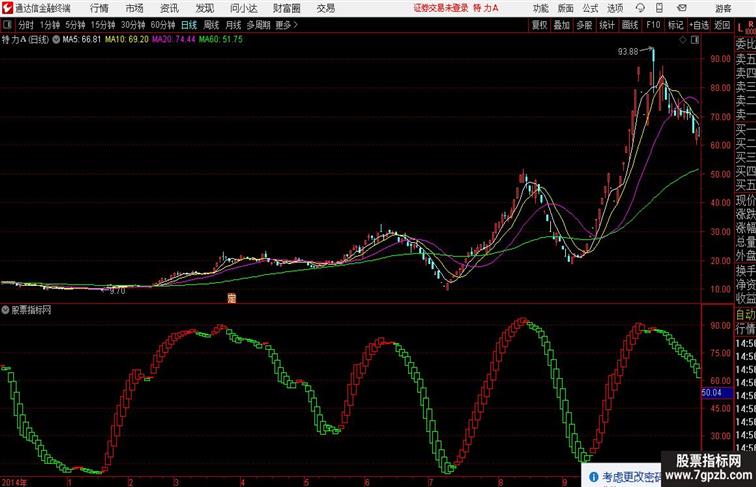Click the MA5: 66.81 indicator value
Screen dimensions: 756x487
click(x=81, y=40)
